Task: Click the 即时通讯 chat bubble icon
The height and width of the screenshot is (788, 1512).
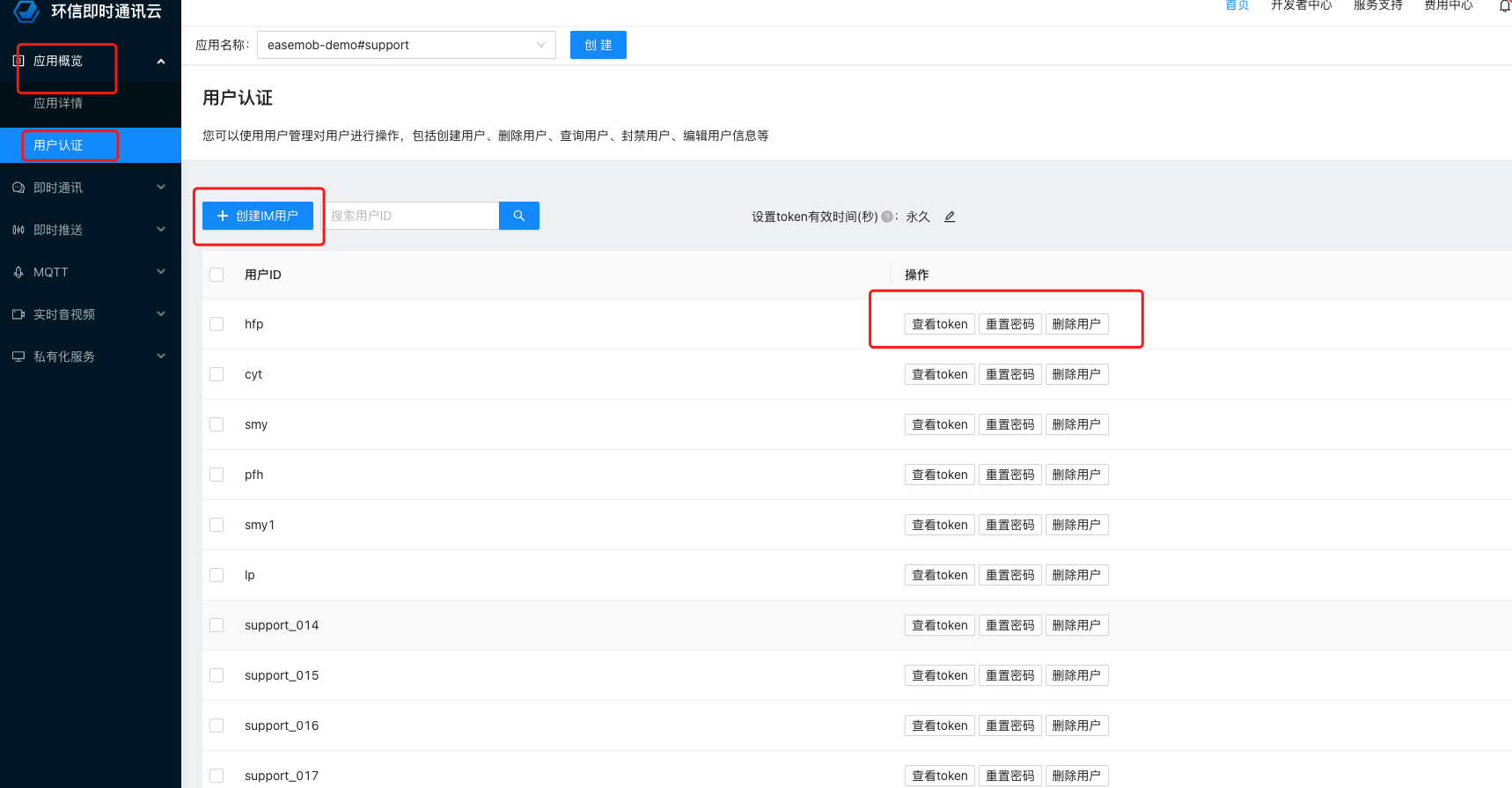Action: pyautogui.click(x=18, y=188)
